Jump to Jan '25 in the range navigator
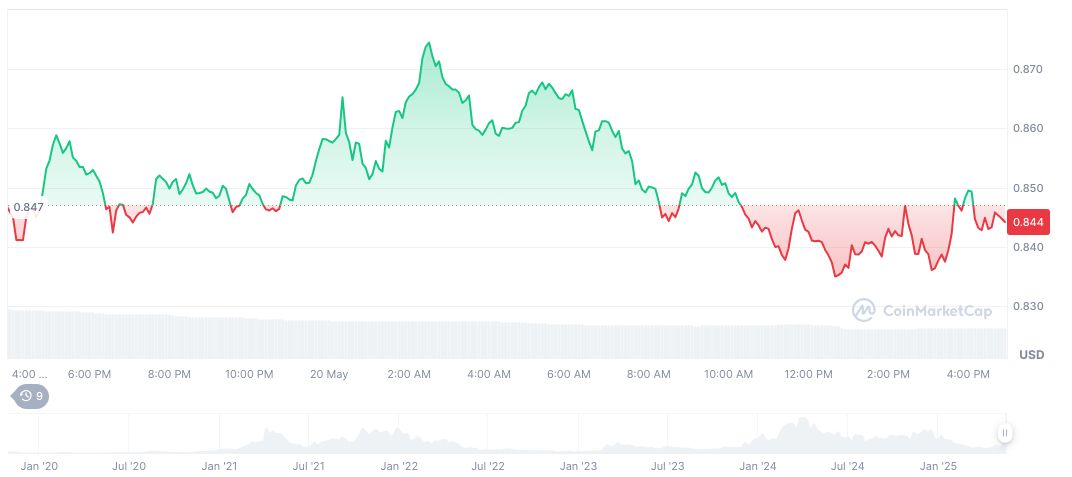The width and height of the screenshot is (1072, 477). (x=938, y=466)
